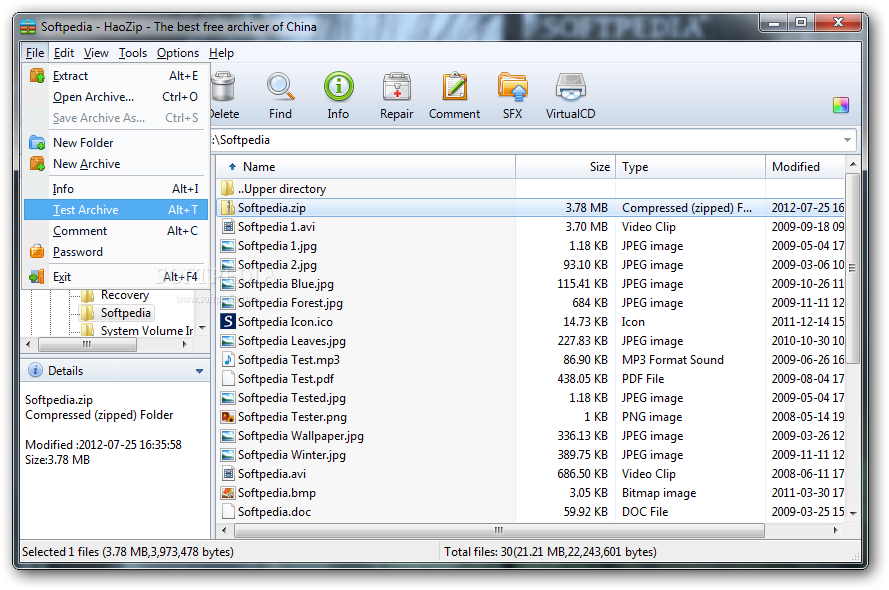Click the Total files status bar text
Image resolution: width=889 pixels, height=590 pixels.
point(550,551)
